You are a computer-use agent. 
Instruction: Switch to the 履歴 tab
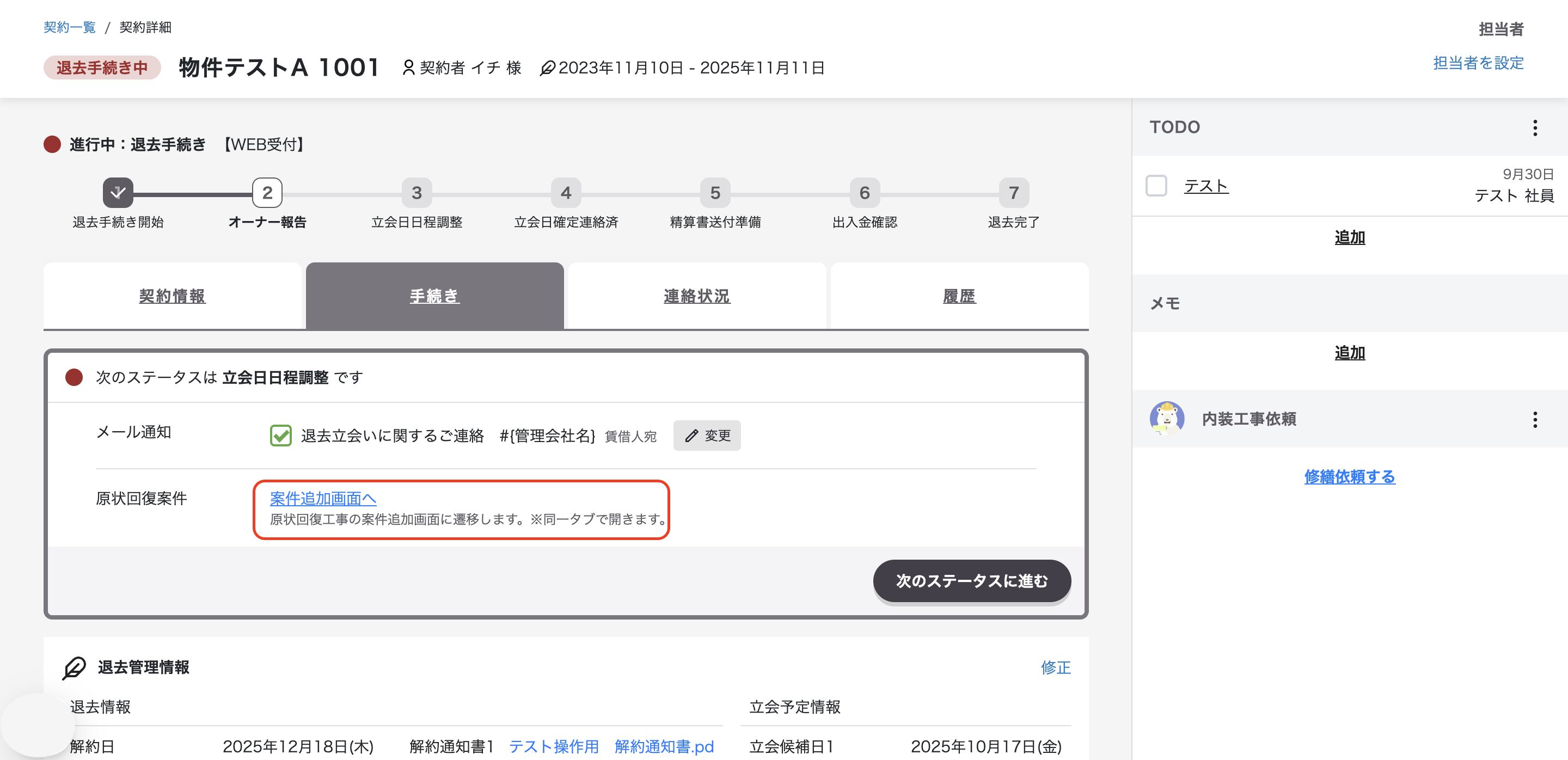(959, 296)
